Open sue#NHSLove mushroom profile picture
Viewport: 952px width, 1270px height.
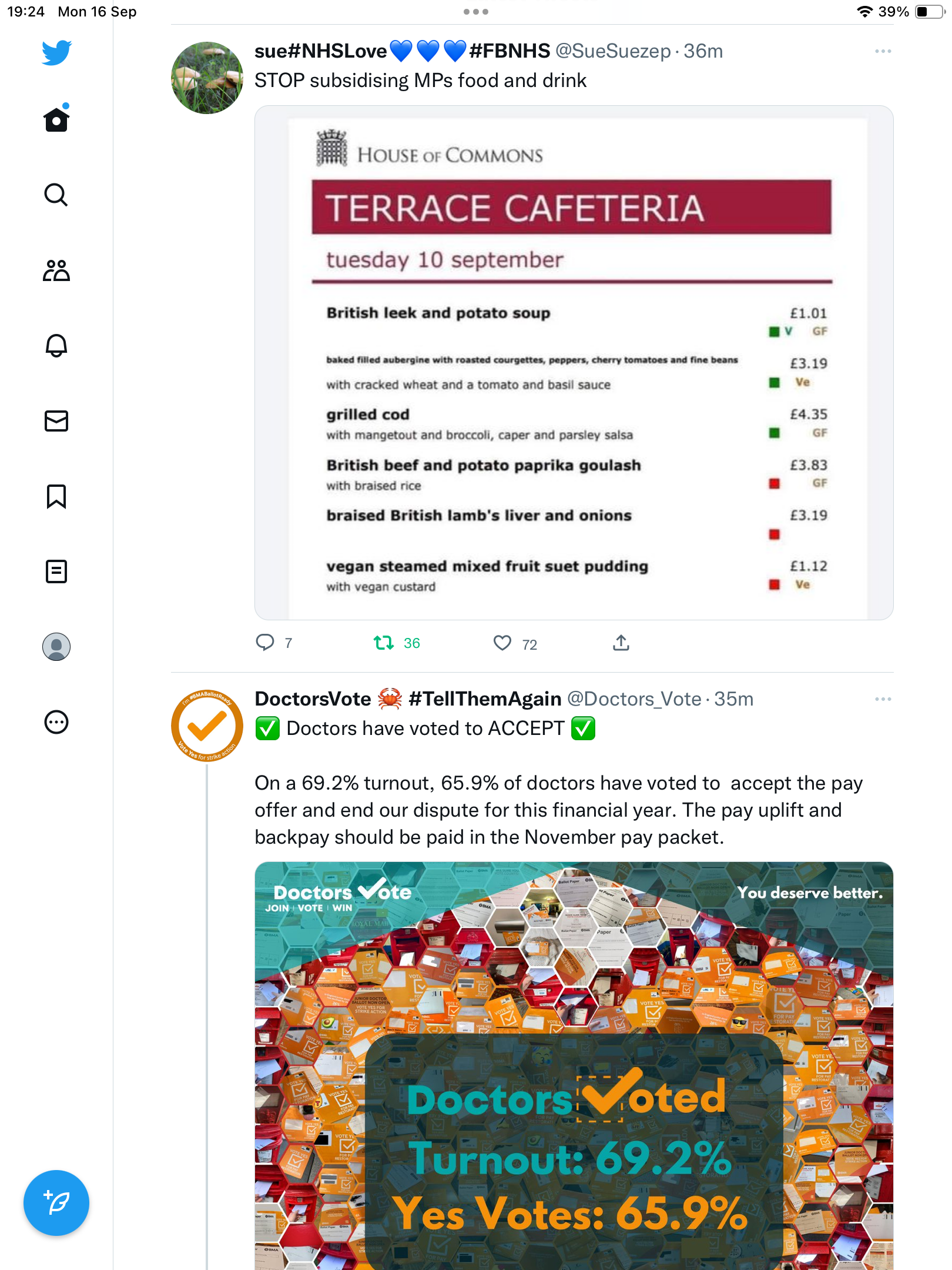coord(207,78)
